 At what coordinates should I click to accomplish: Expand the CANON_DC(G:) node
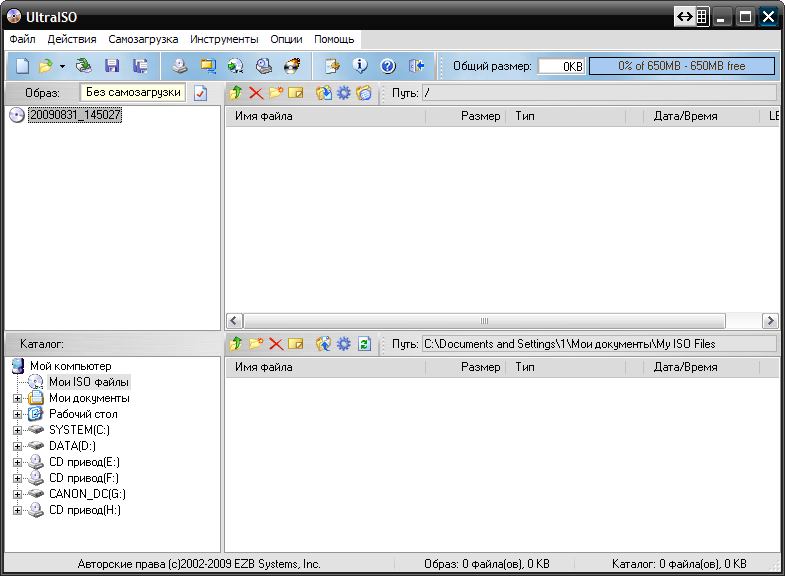[x=18, y=494]
